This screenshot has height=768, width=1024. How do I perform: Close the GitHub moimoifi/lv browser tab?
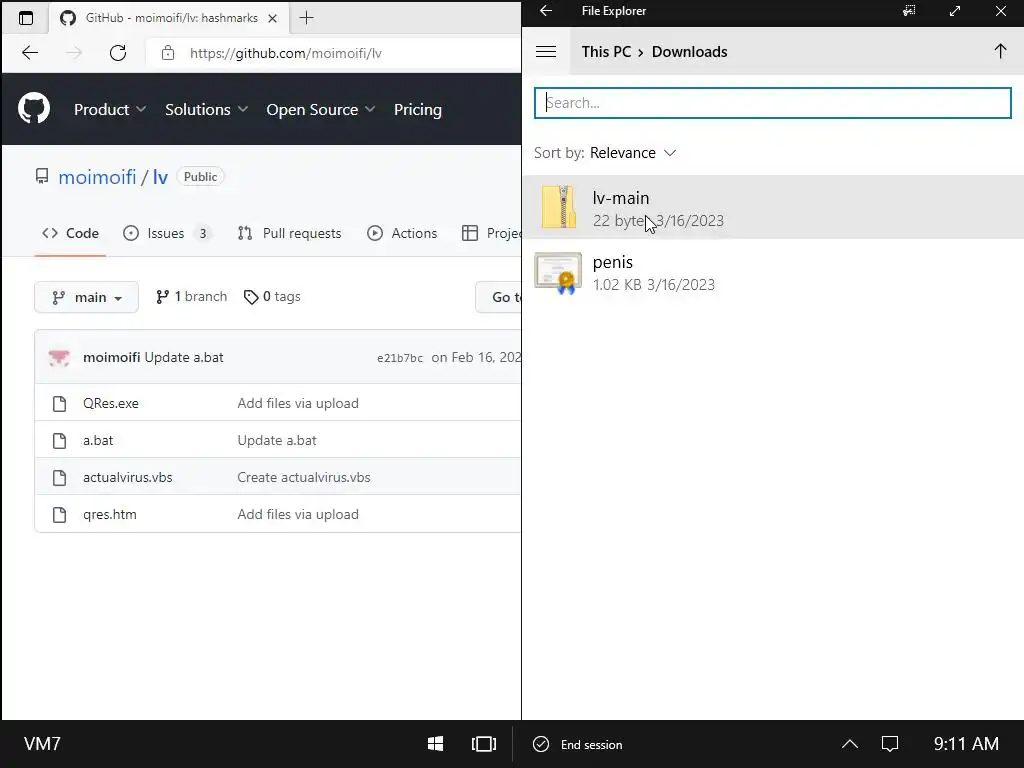273,18
